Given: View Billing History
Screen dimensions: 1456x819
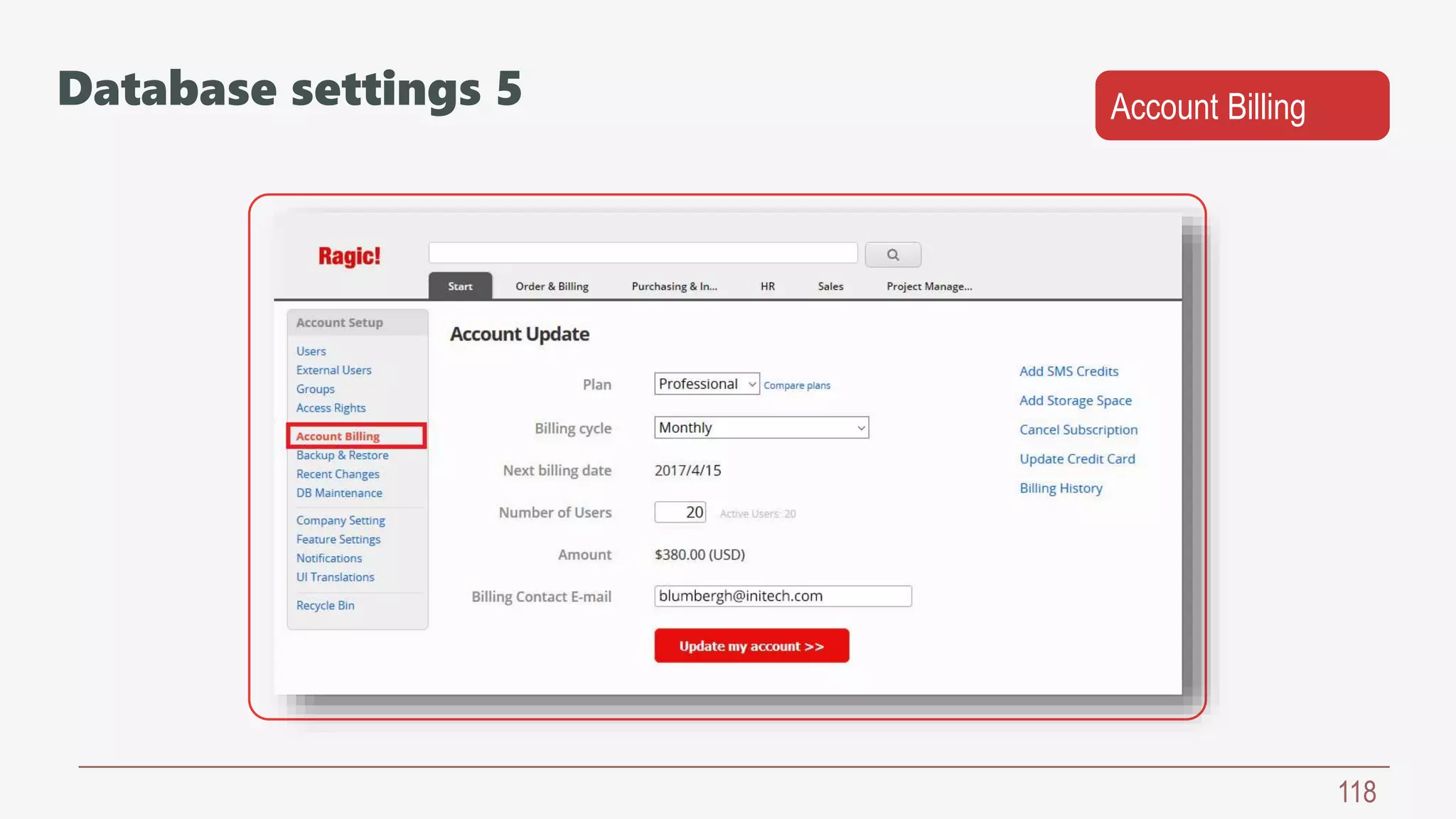Looking at the screenshot, I should click(1061, 488).
